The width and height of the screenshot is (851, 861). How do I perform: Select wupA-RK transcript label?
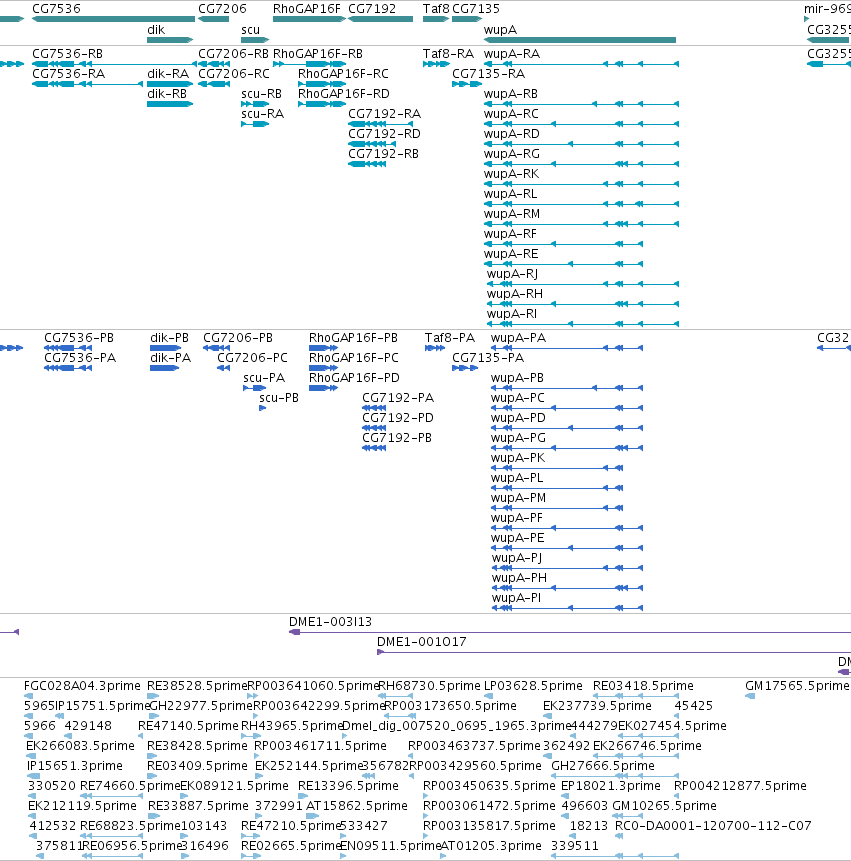[511, 174]
